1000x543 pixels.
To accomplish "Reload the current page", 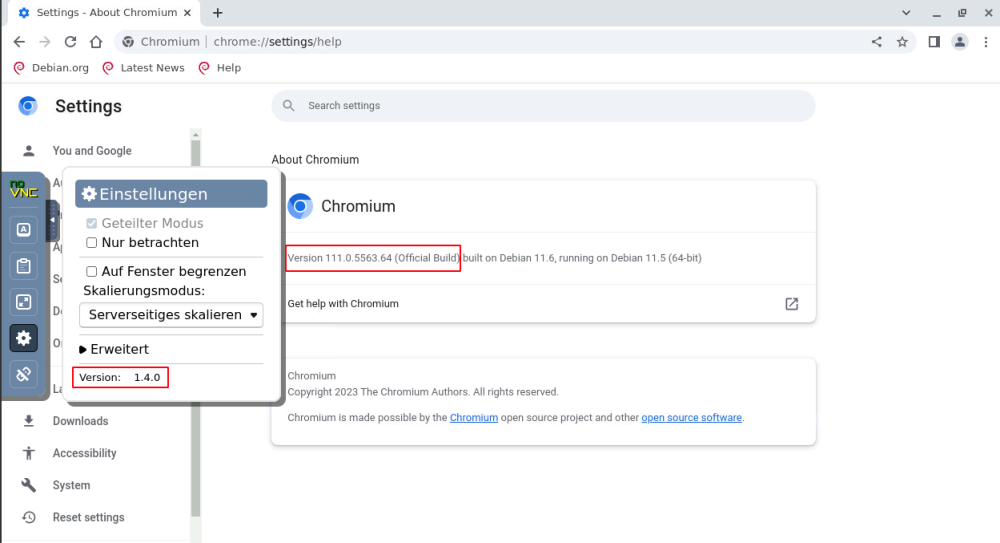I will (x=70, y=41).
